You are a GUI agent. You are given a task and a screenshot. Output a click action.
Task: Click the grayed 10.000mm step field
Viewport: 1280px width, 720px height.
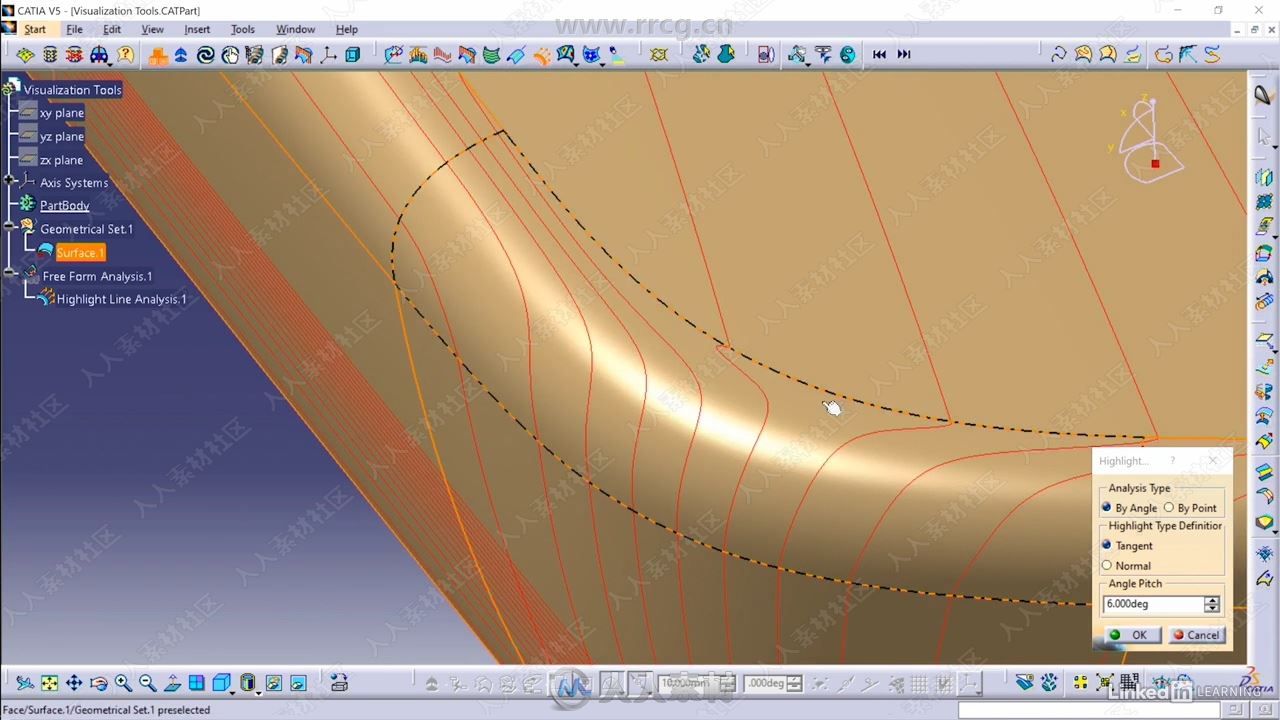tap(687, 683)
